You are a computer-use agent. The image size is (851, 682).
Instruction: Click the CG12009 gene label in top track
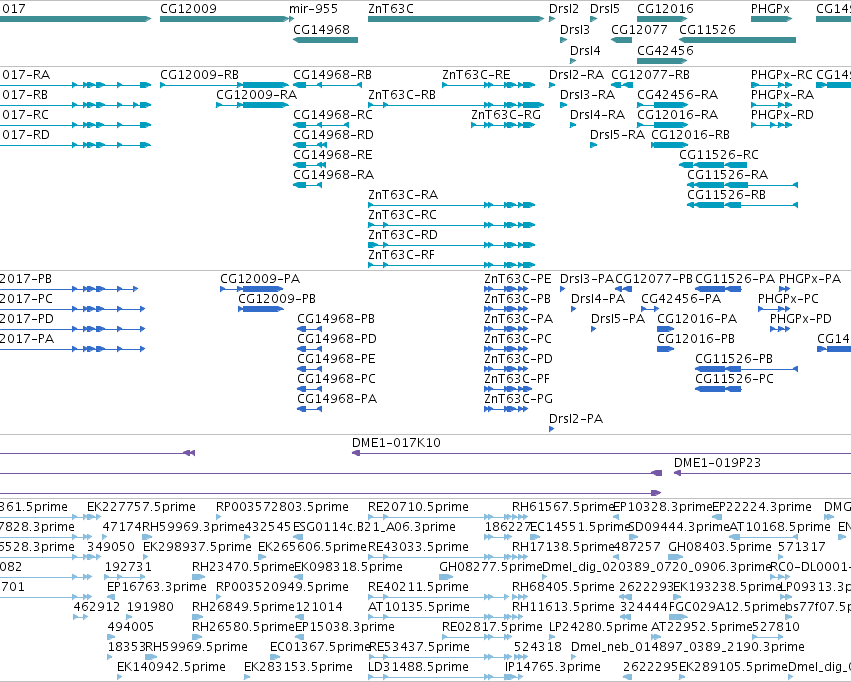pos(188,9)
